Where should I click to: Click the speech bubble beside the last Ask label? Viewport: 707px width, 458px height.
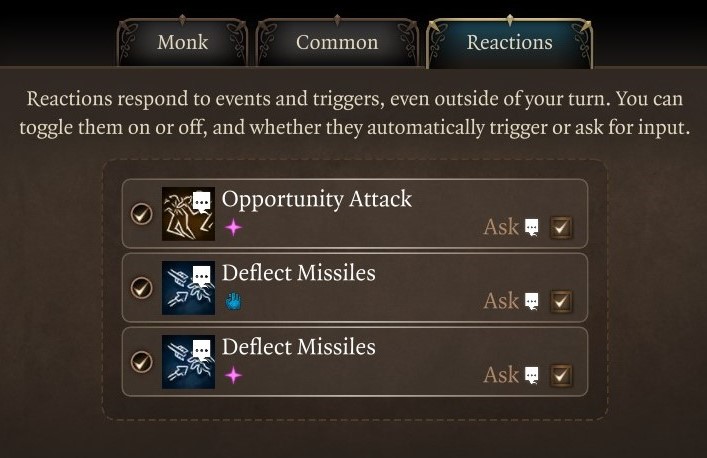(x=532, y=376)
